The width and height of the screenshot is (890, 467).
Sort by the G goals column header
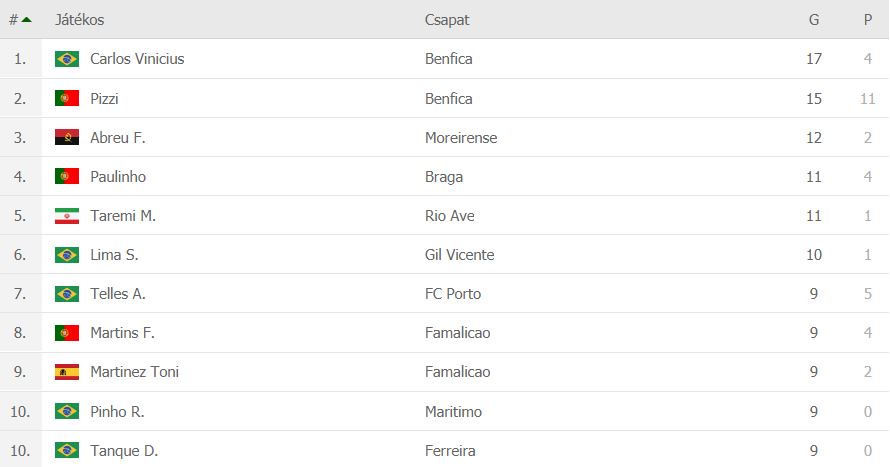(x=814, y=20)
